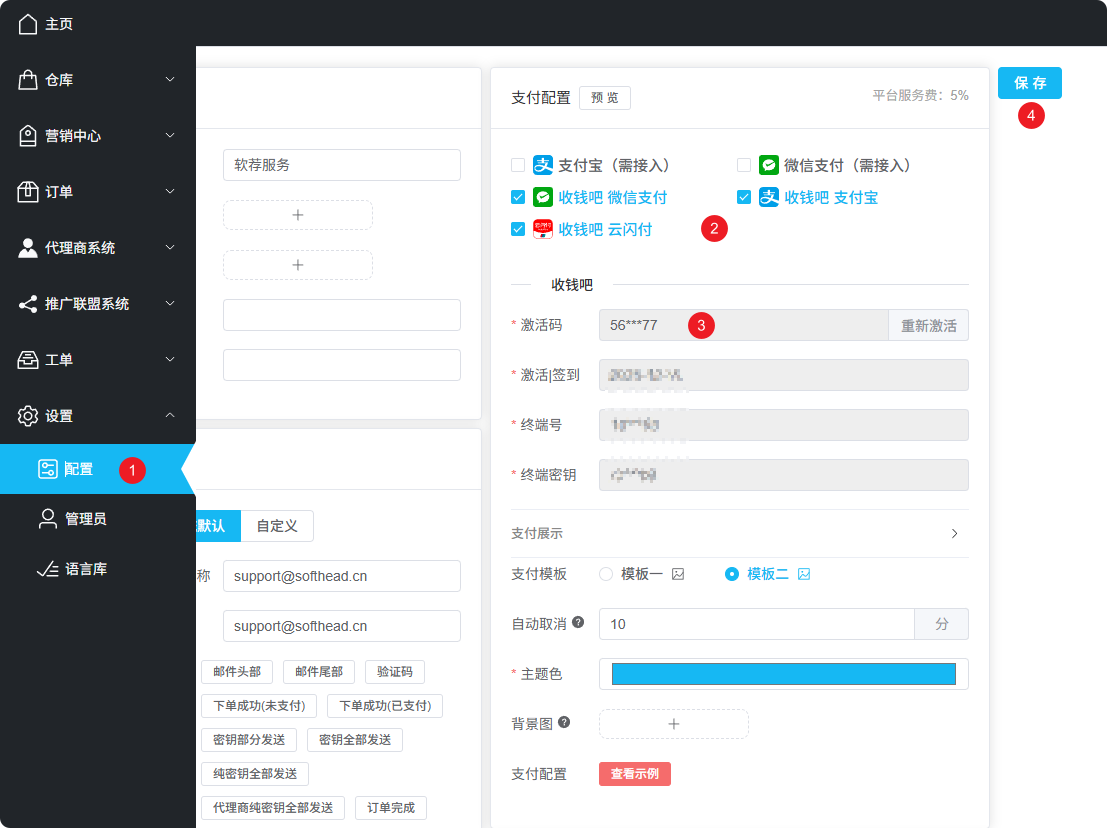Viewport: 1107px width, 828px height.
Task: Select the 模板一 radio button
Action: 606,574
